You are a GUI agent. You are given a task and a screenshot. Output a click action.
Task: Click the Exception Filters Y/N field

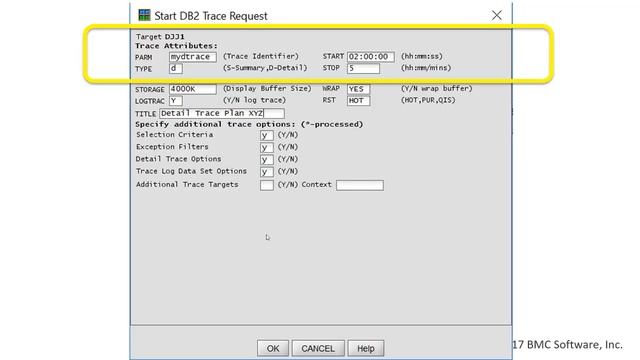267,147
